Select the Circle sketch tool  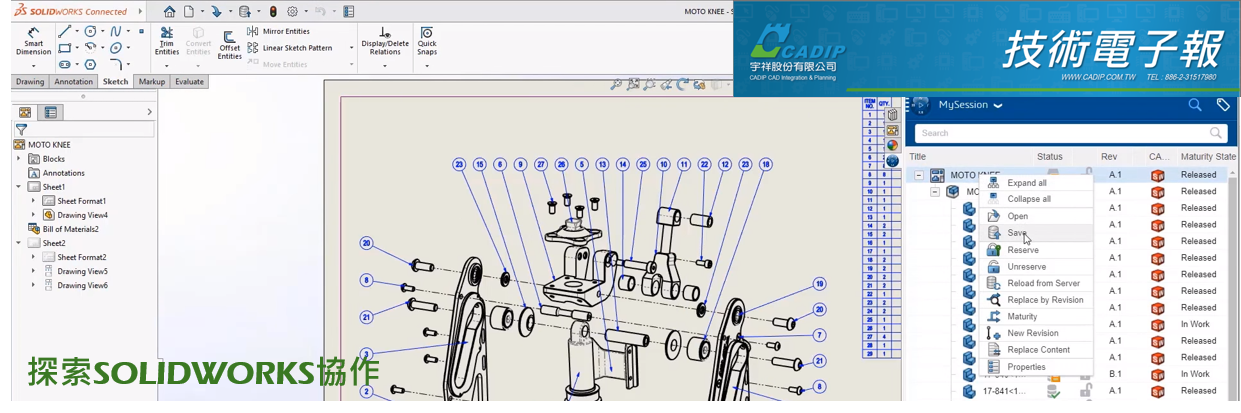coord(91,31)
